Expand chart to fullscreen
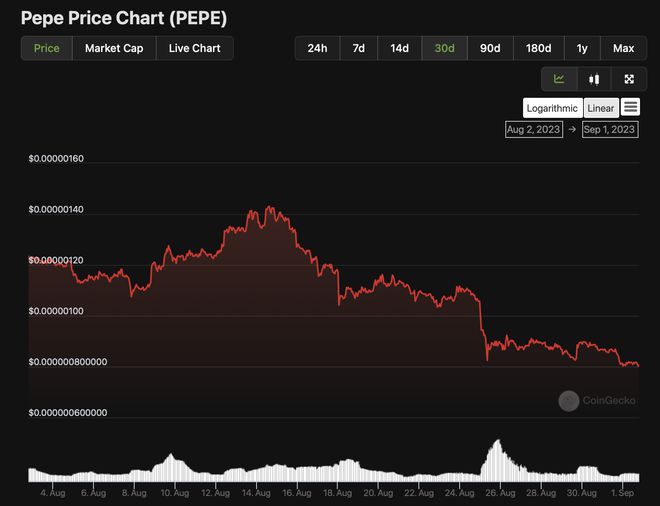 pos(629,79)
